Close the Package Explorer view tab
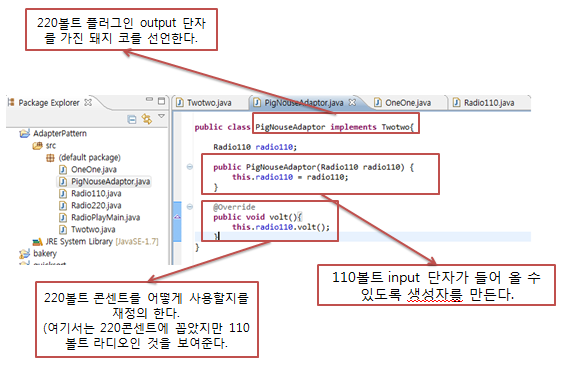This screenshot has width=571, height=377. 88,102
